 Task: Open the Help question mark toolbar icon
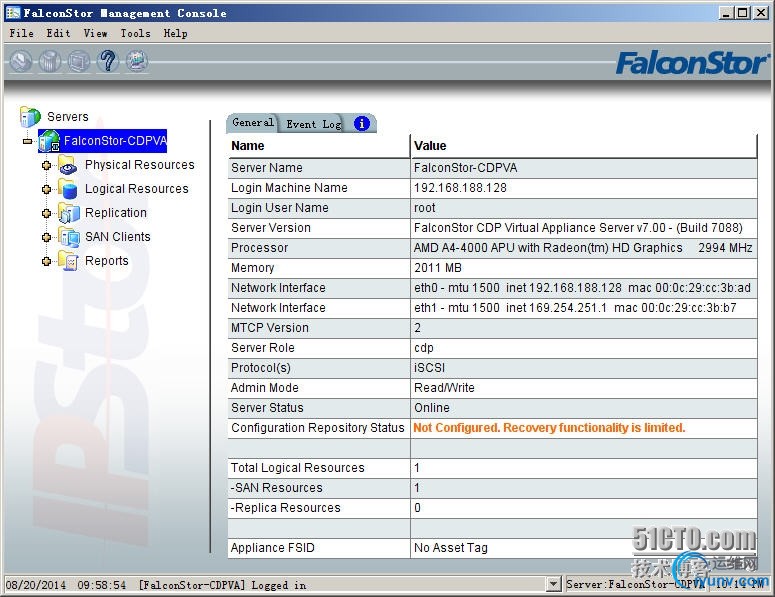108,61
